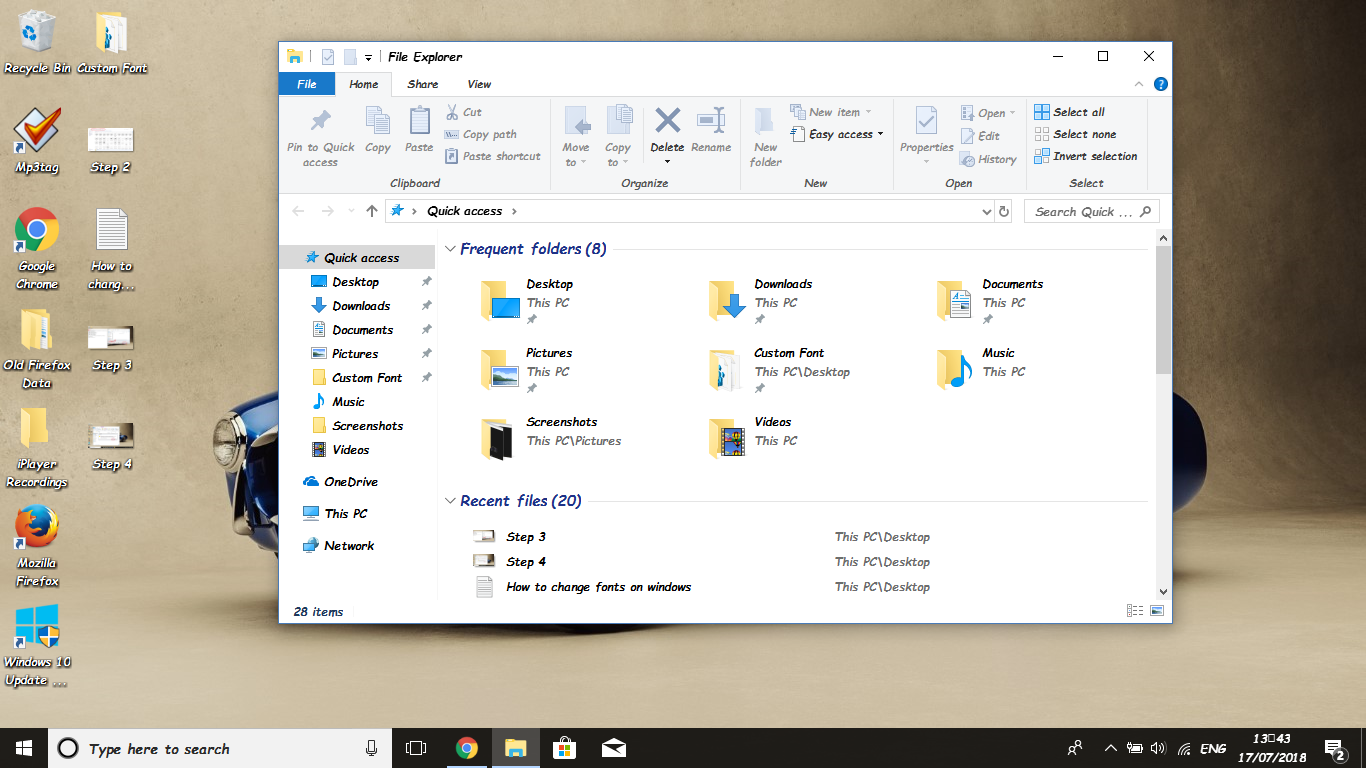Refresh the view with the address bar icon
Image resolution: width=1366 pixels, height=768 pixels.
(x=1004, y=211)
